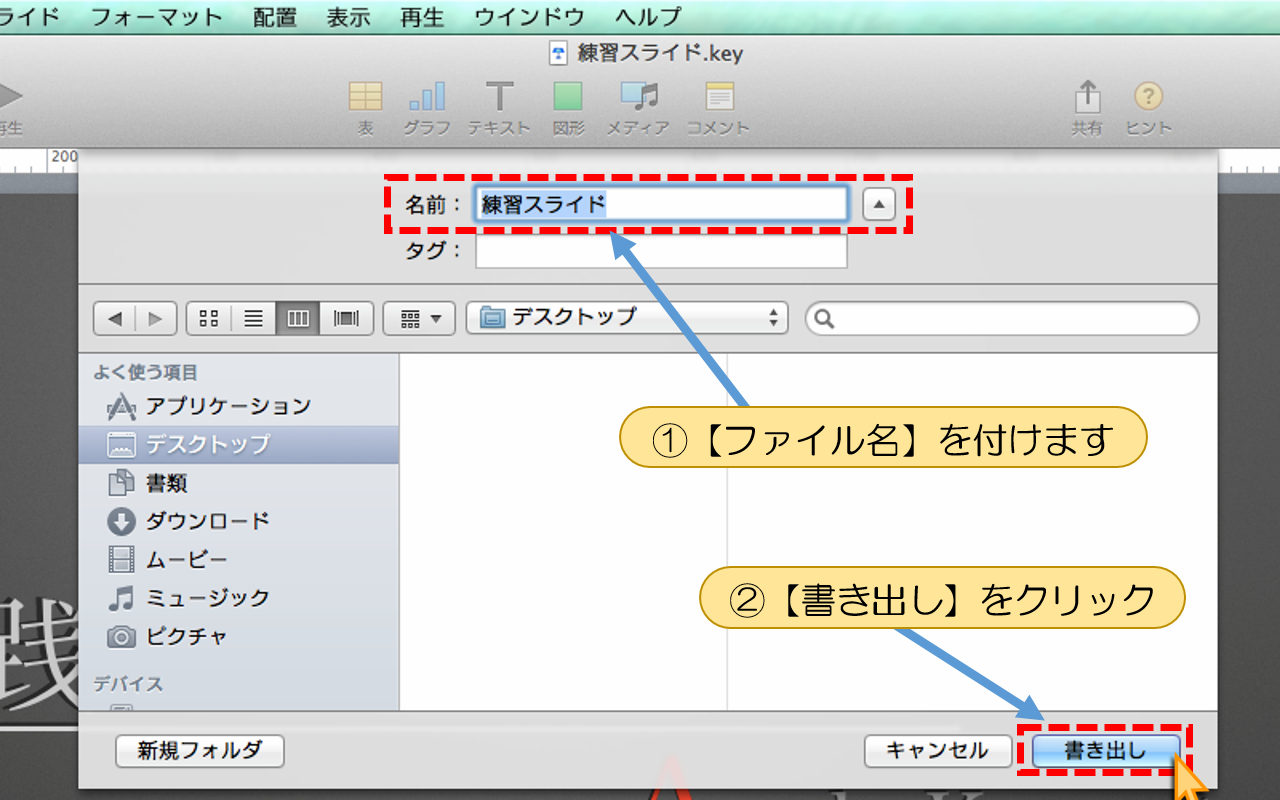
Task: Open the ヘルプ menu
Action: point(648,16)
